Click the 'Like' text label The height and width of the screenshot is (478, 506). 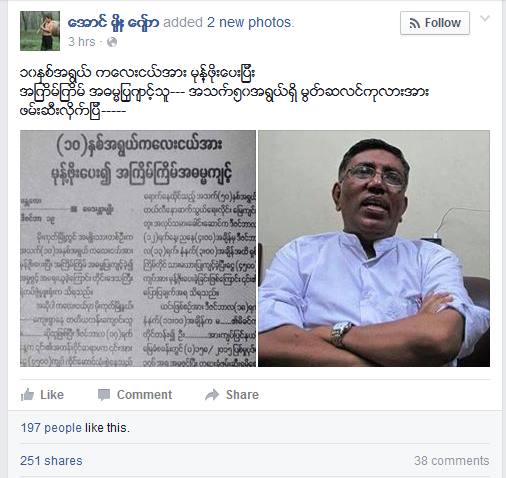52,395
